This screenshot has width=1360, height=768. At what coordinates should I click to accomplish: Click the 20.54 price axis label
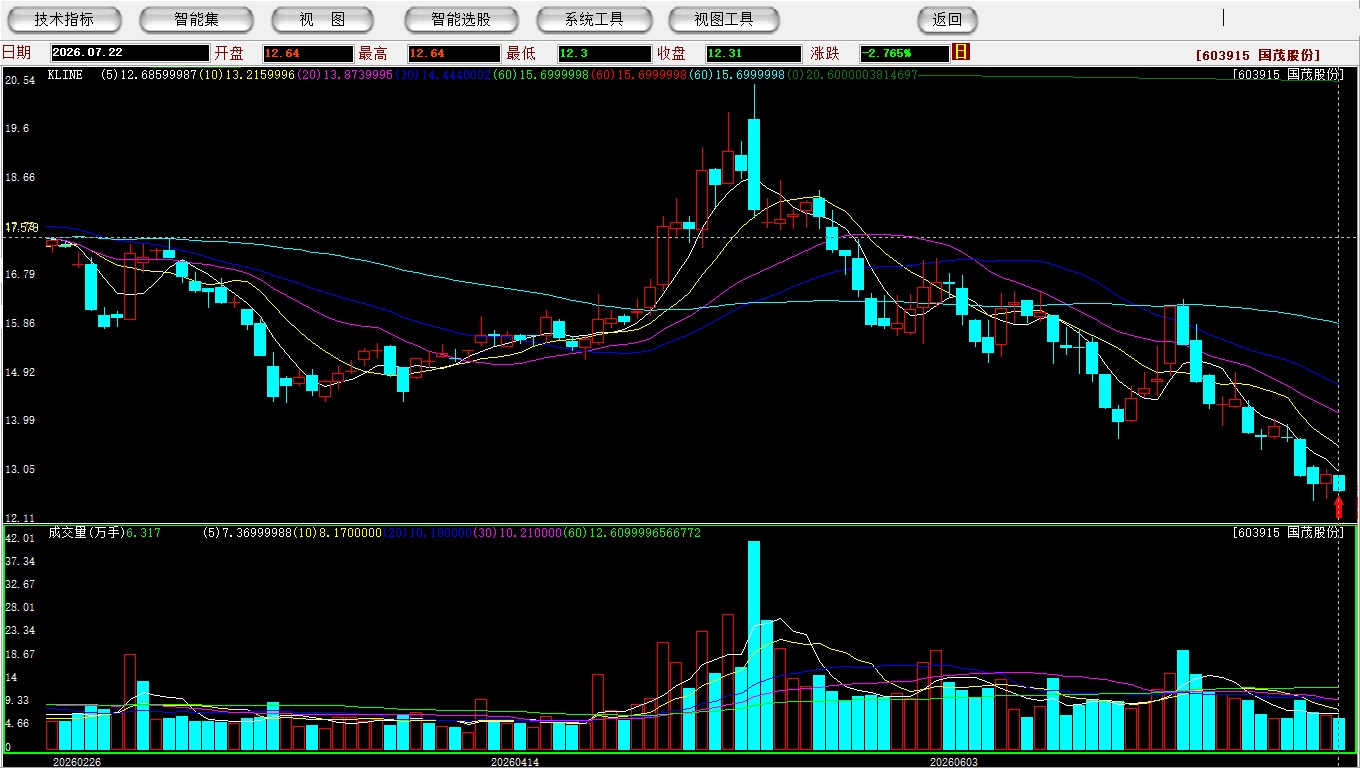click(x=20, y=80)
